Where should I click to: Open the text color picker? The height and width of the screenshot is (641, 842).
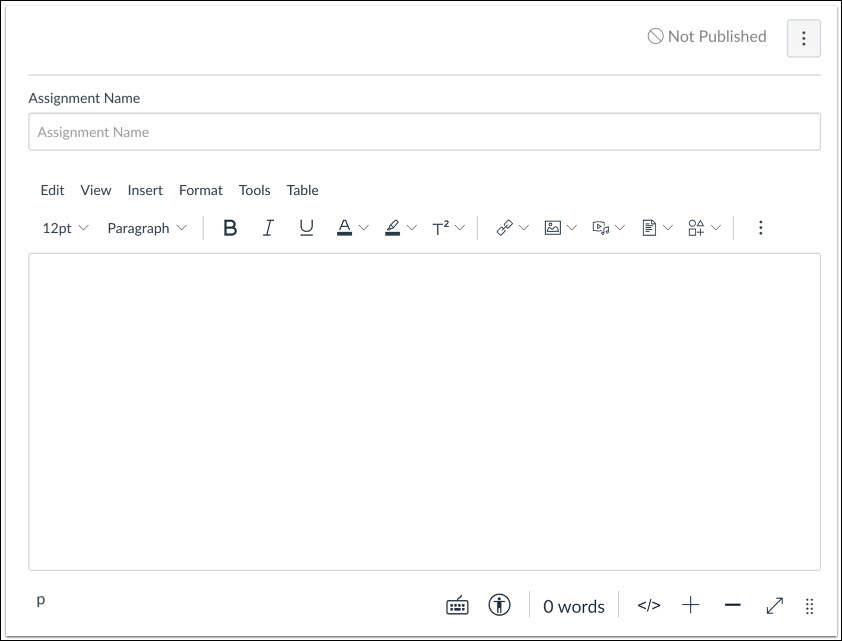[x=344, y=228]
